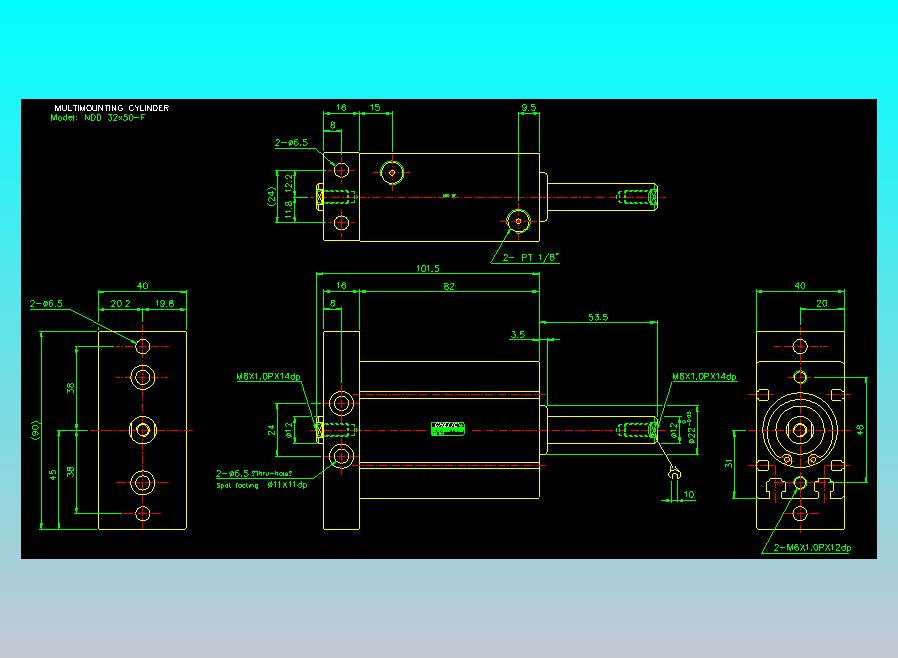Click the "(90)" height reference dimension
898x658 pixels.
coord(36,430)
